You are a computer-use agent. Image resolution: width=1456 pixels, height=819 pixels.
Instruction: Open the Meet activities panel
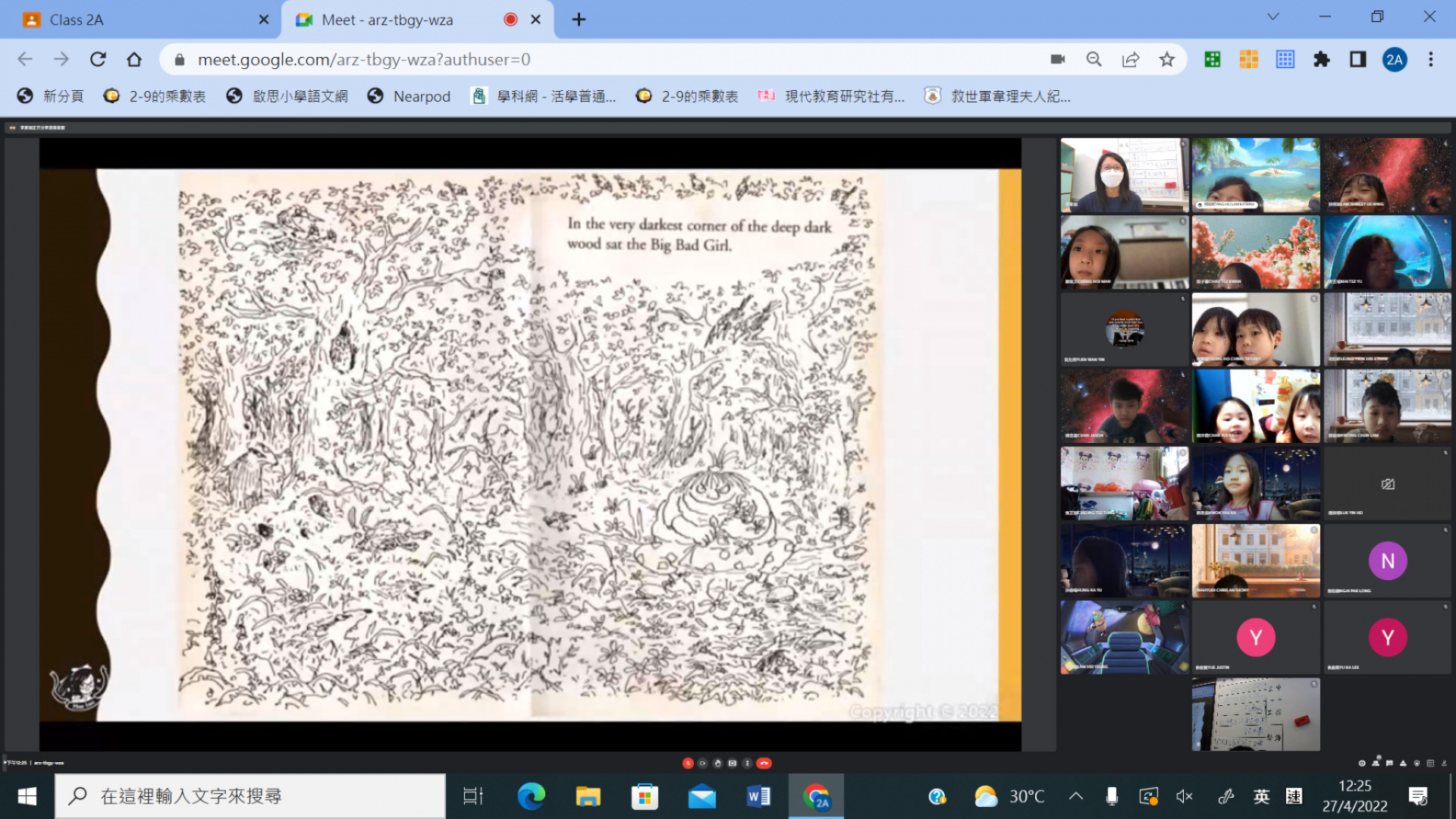coord(1403,763)
